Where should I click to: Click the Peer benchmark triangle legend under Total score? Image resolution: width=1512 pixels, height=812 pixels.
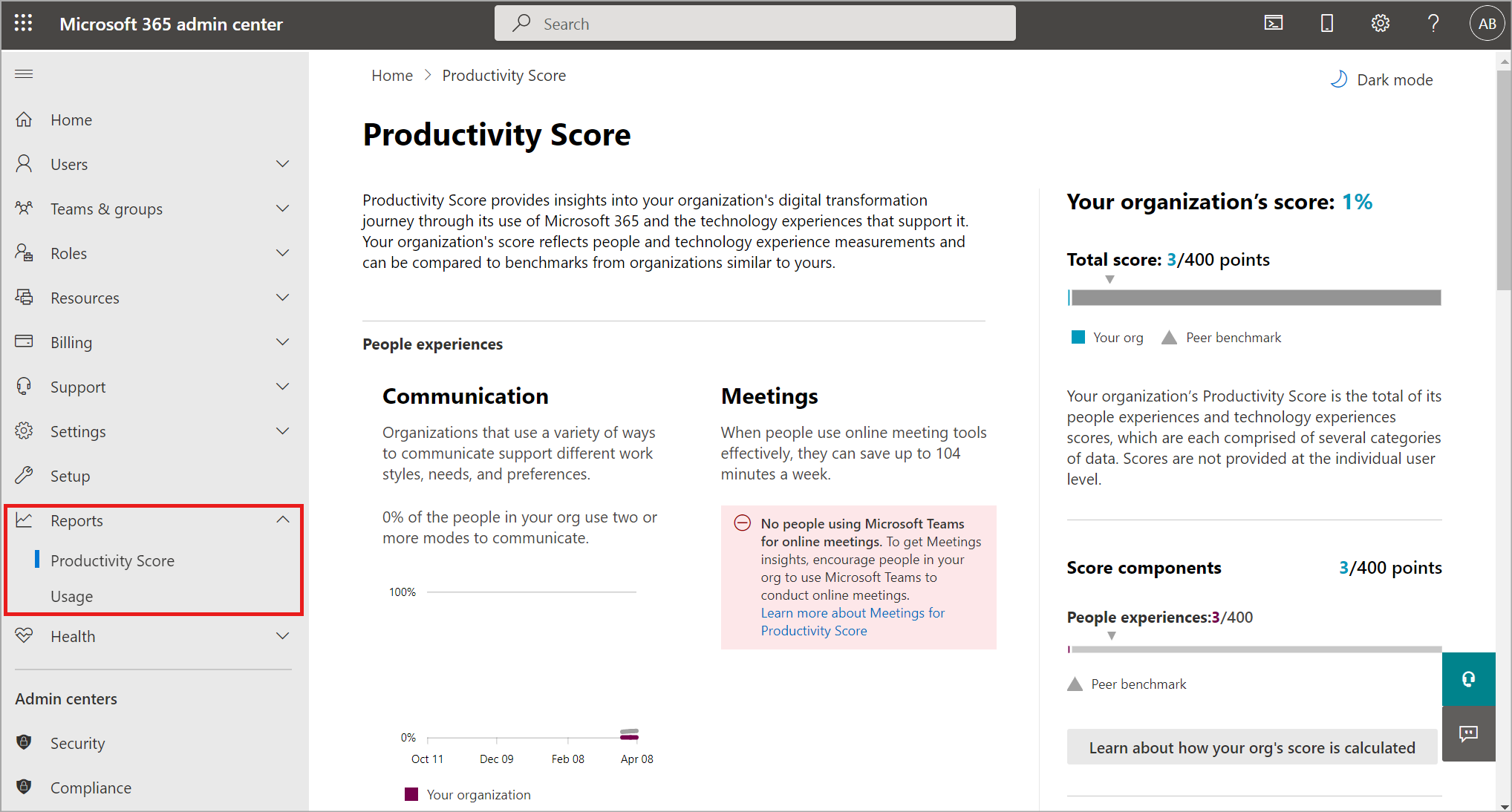1169,338
